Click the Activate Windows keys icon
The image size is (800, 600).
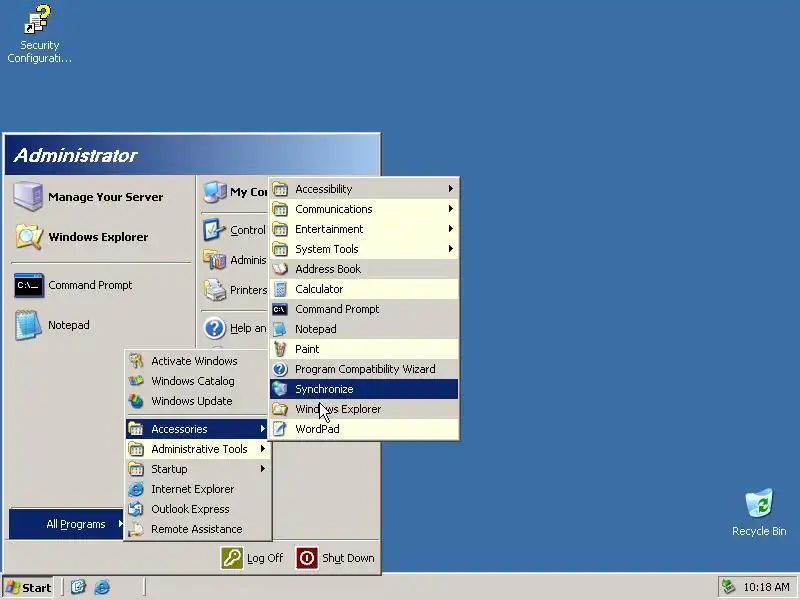click(136, 361)
